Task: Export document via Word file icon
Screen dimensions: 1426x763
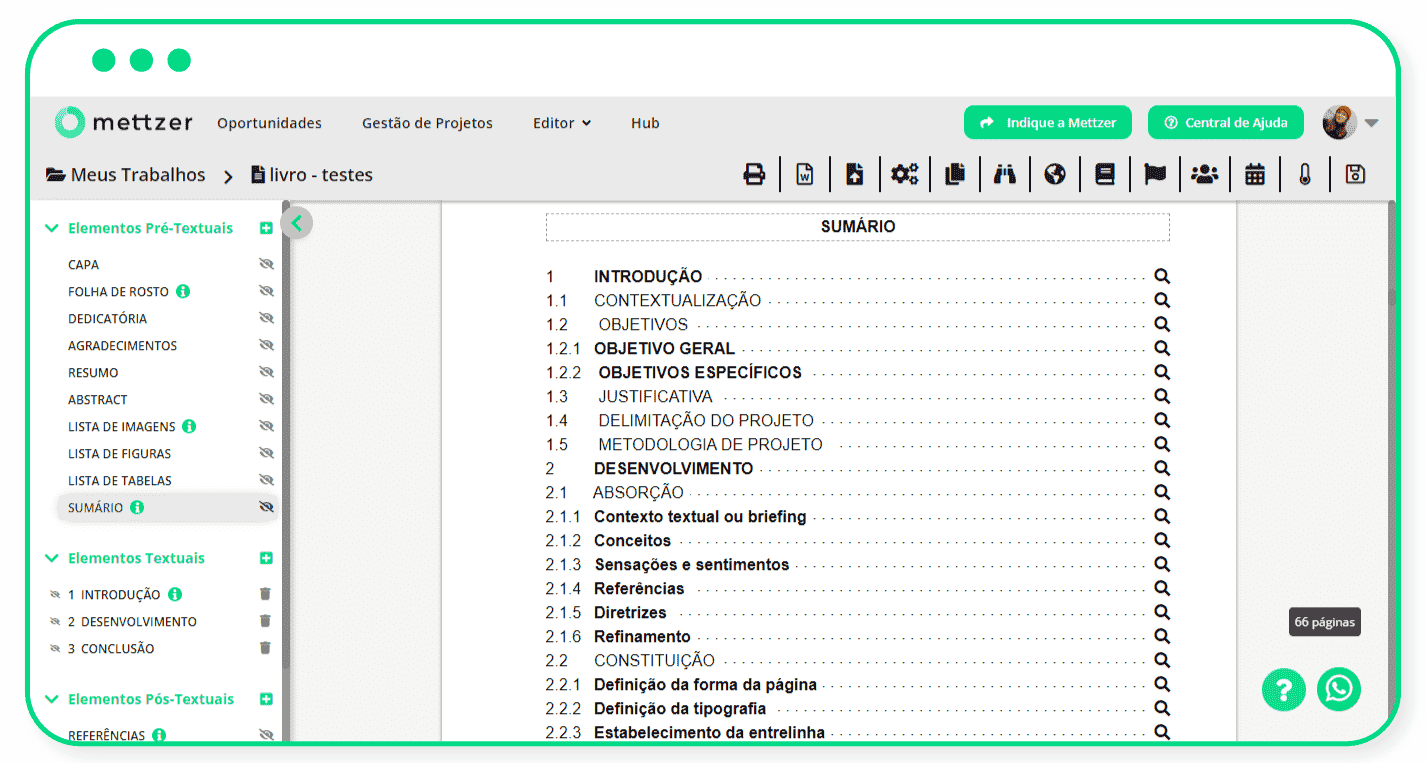Action: pyautogui.click(x=805, y=175)
